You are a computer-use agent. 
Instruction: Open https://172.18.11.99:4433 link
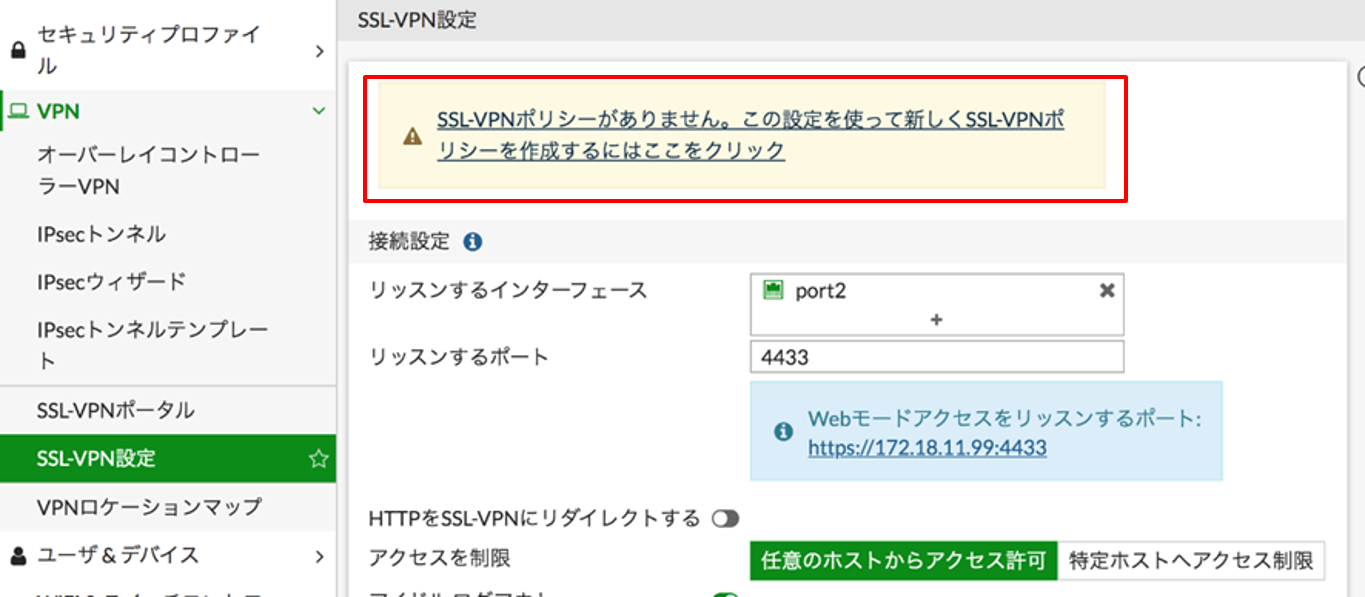click(927, 448)
